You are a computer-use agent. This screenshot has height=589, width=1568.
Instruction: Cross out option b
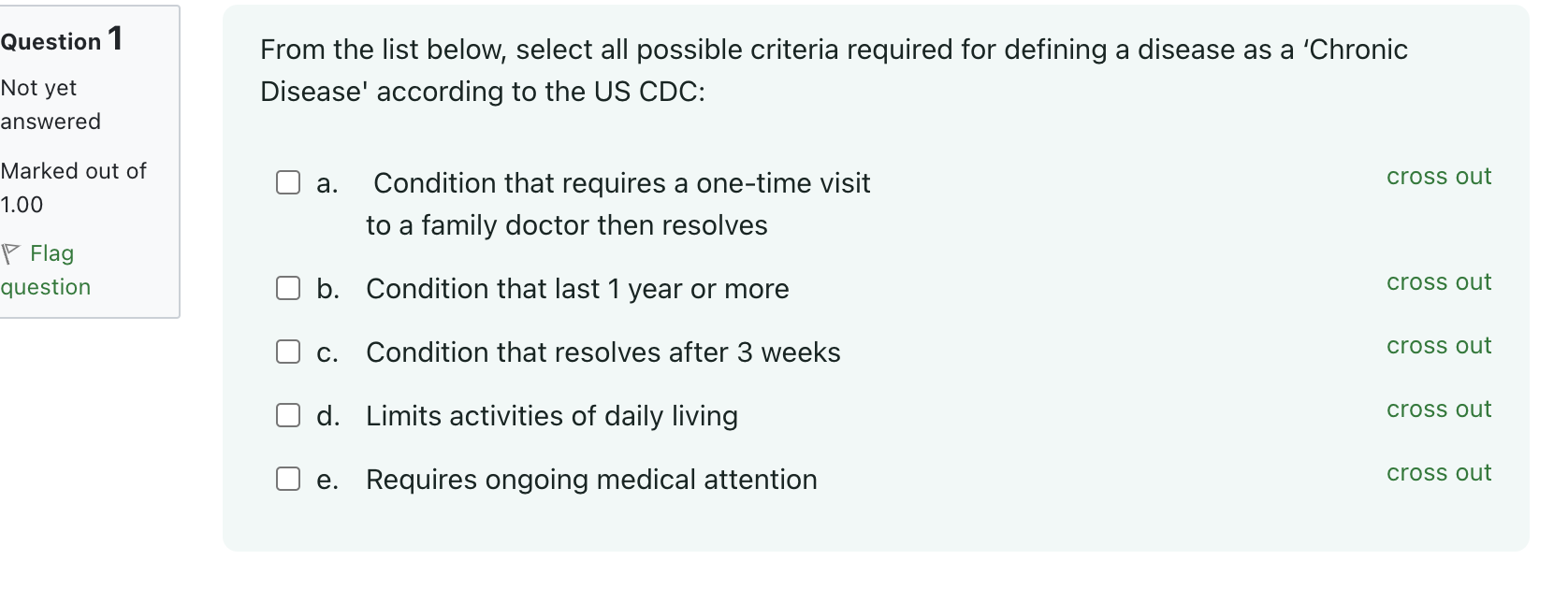tap(1438, 282)
